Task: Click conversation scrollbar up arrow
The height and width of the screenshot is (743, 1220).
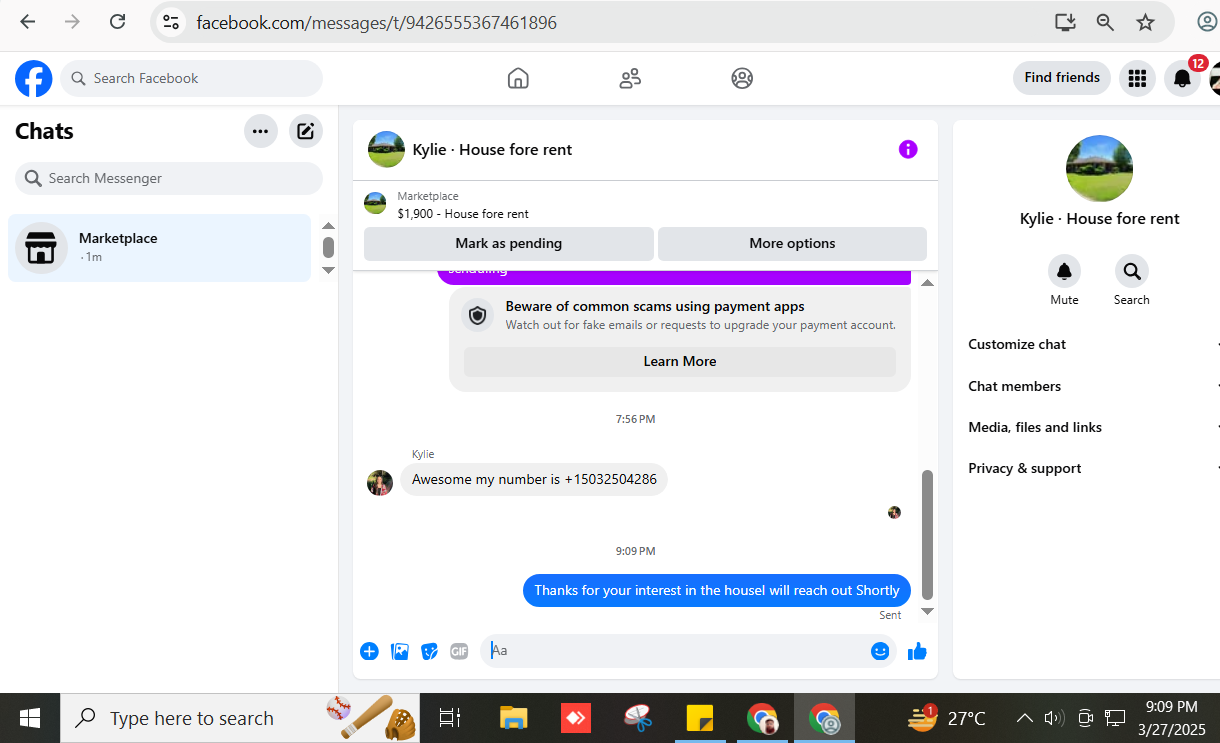Action: [927, 283]
